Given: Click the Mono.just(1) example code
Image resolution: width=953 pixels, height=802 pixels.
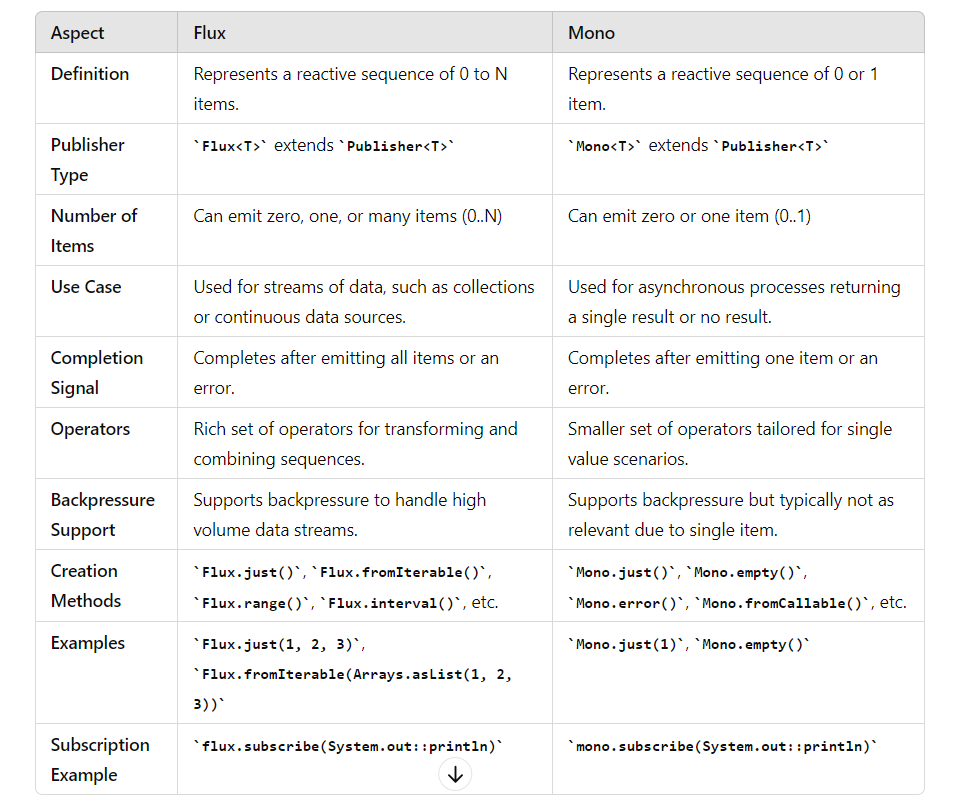Looking at the screenshot, I should (626, 645).
